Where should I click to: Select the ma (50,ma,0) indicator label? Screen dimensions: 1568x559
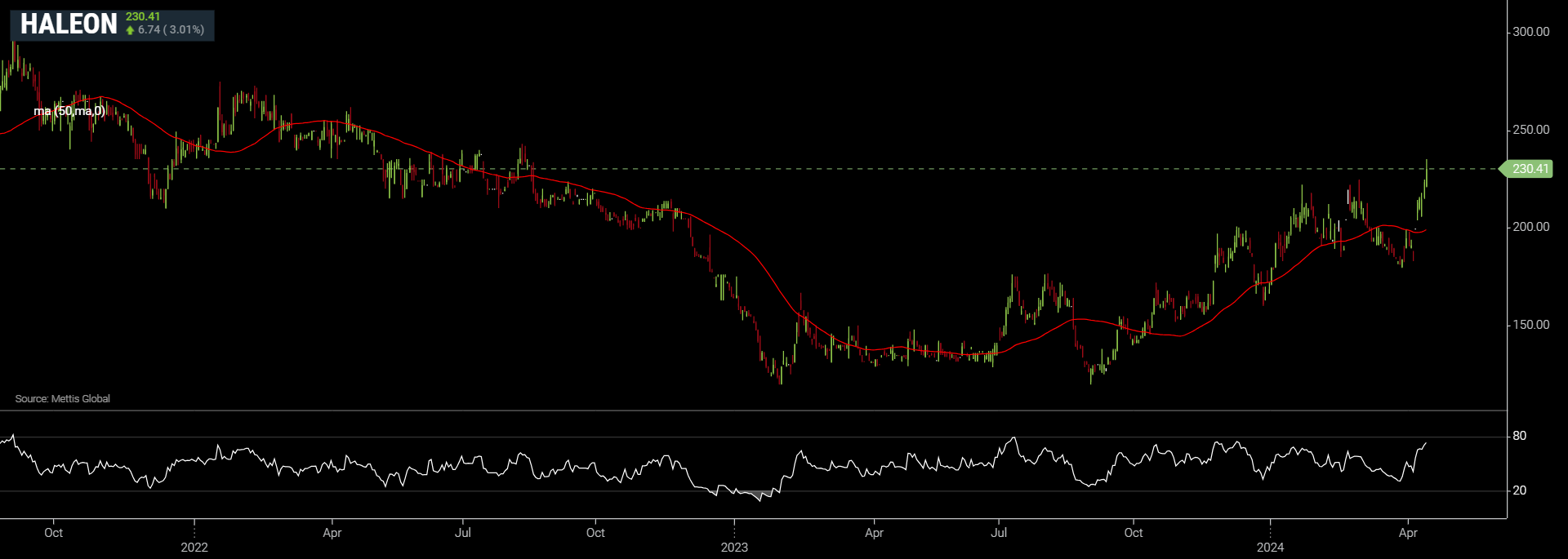[x=69, y=111]
